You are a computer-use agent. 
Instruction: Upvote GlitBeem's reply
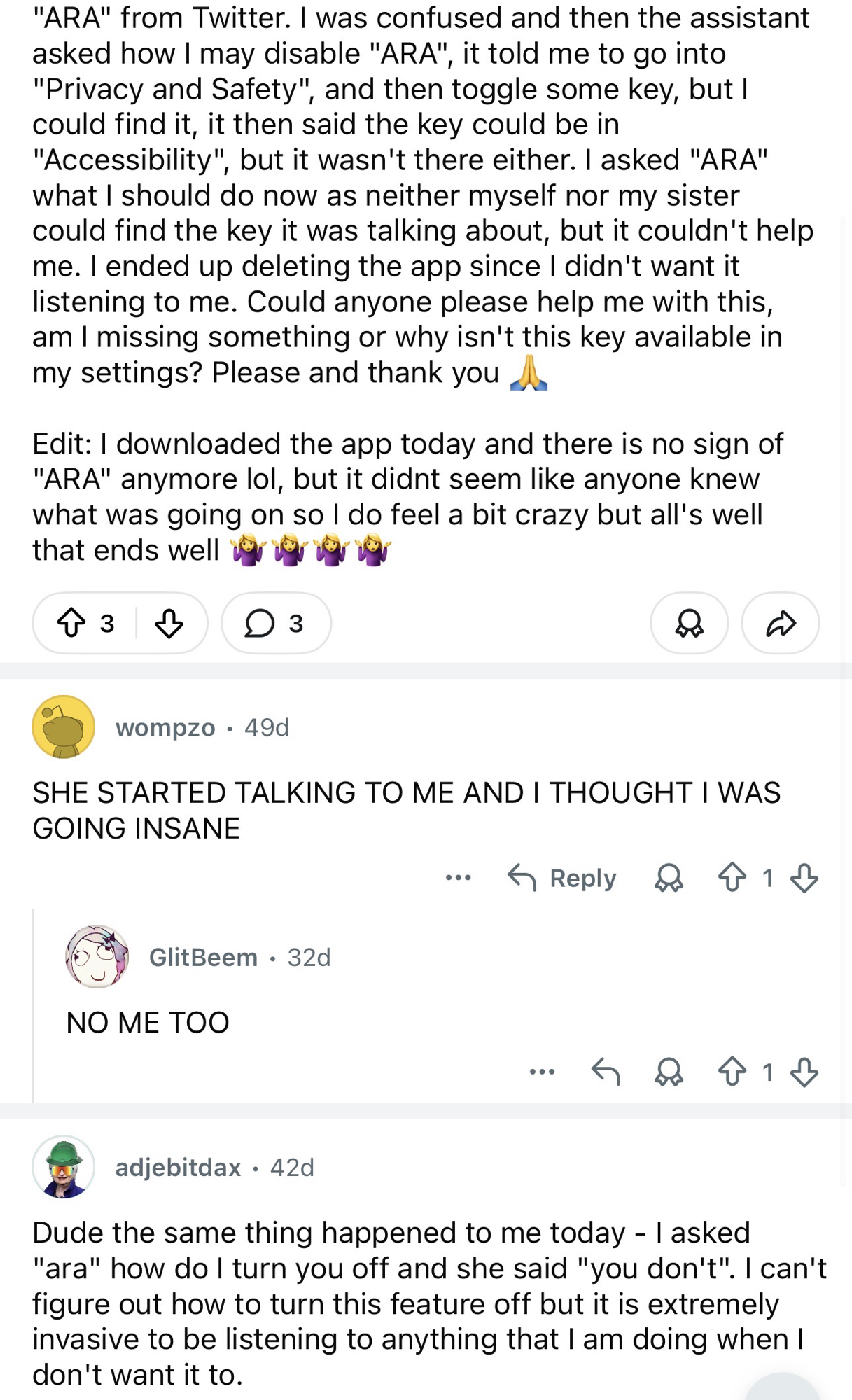coord(732,1072)
